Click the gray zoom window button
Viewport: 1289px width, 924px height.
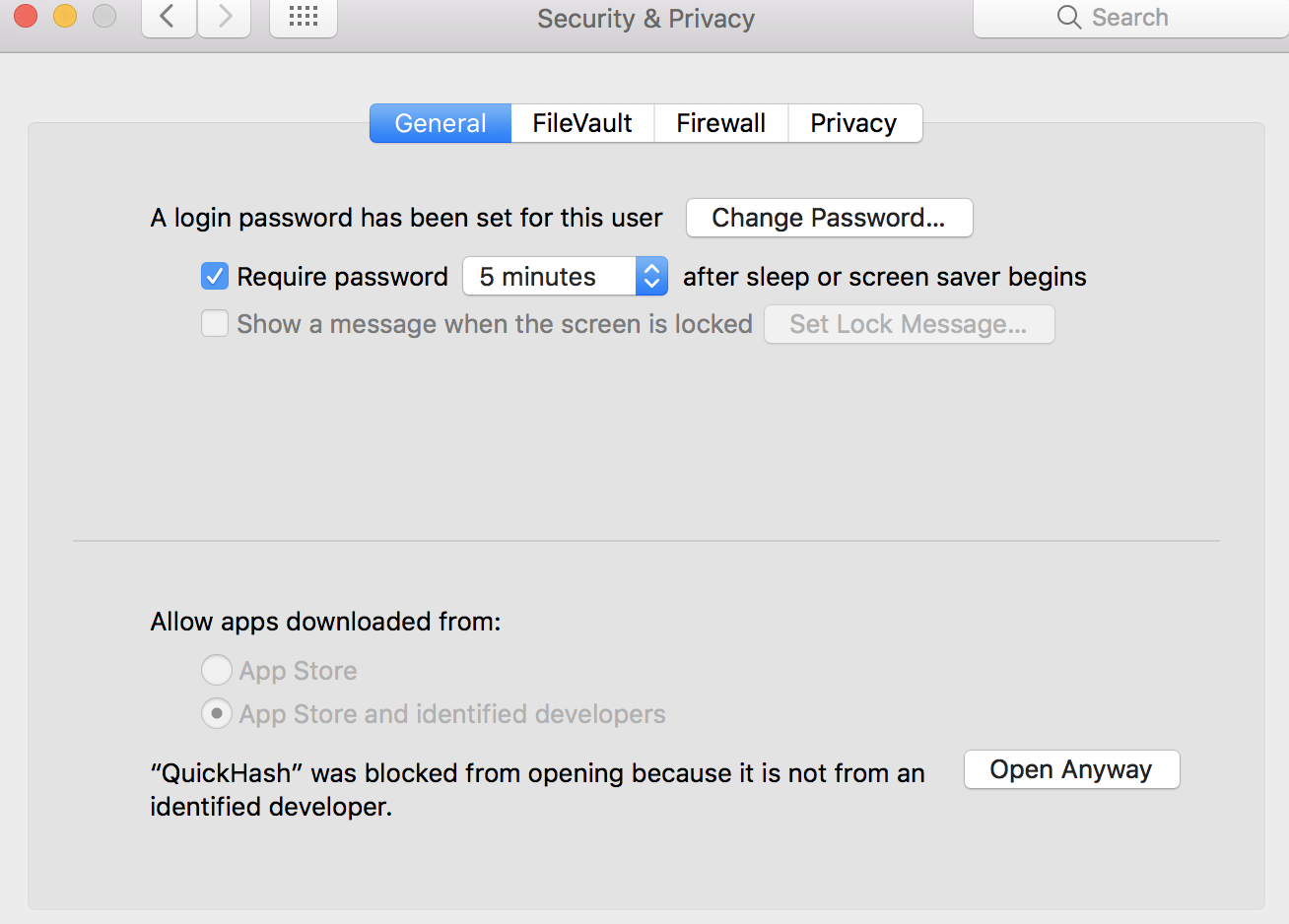tap(103, 16)
